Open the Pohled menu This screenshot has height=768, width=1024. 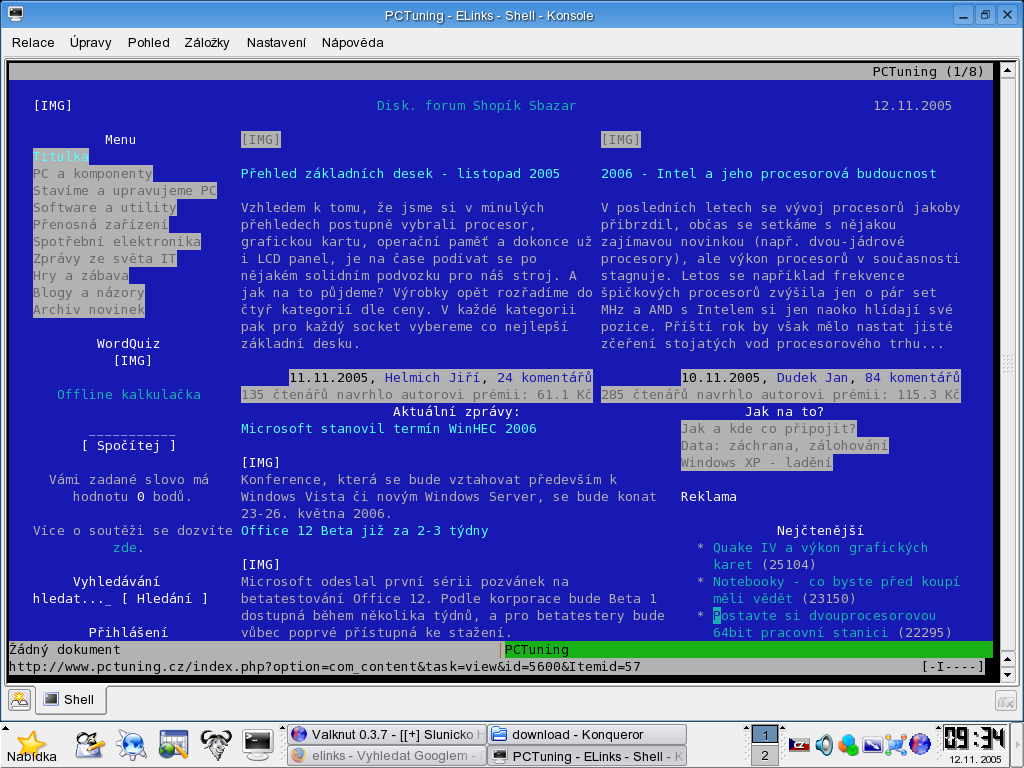(x=148, y=42)
